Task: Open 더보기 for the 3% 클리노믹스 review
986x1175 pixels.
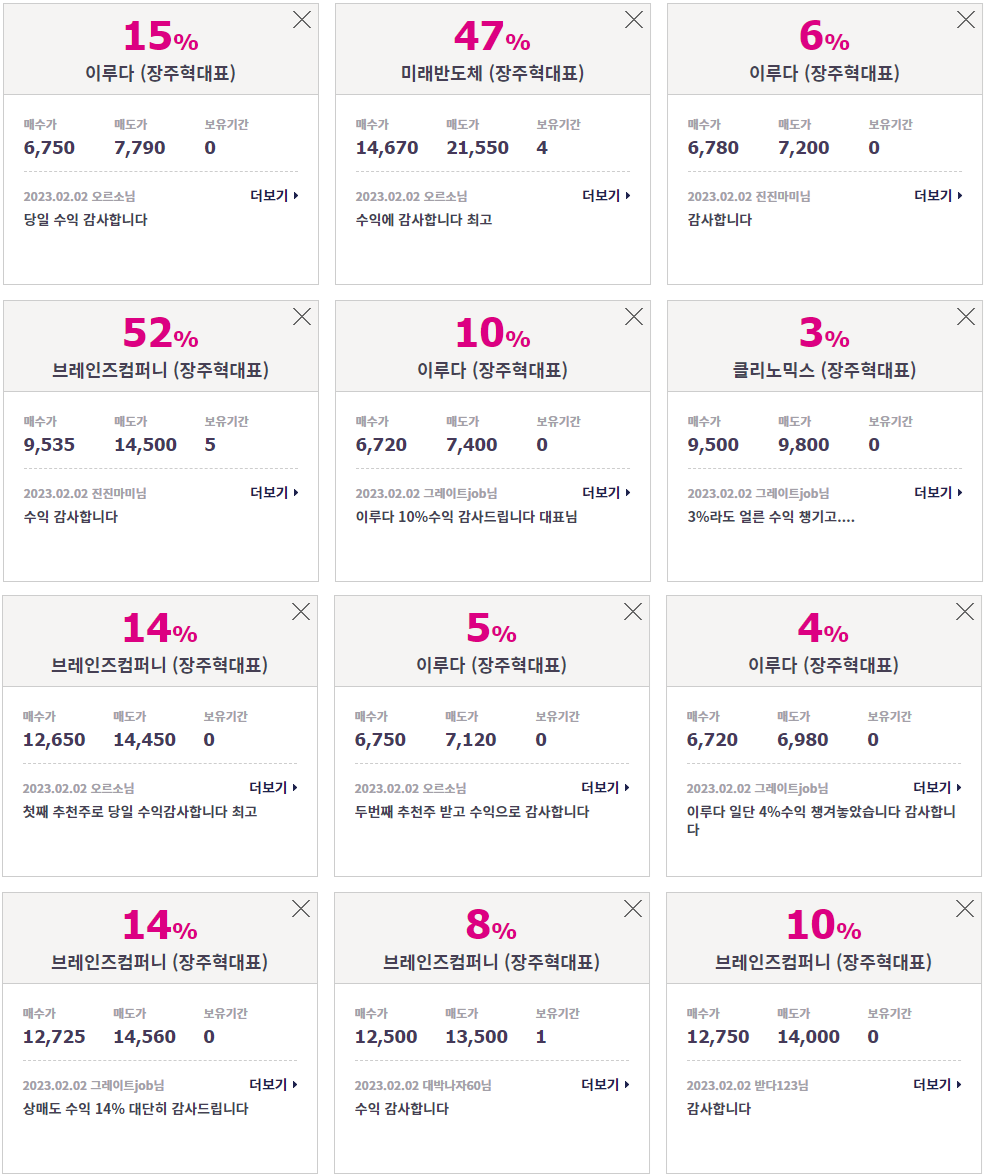Action: point(938,492)
